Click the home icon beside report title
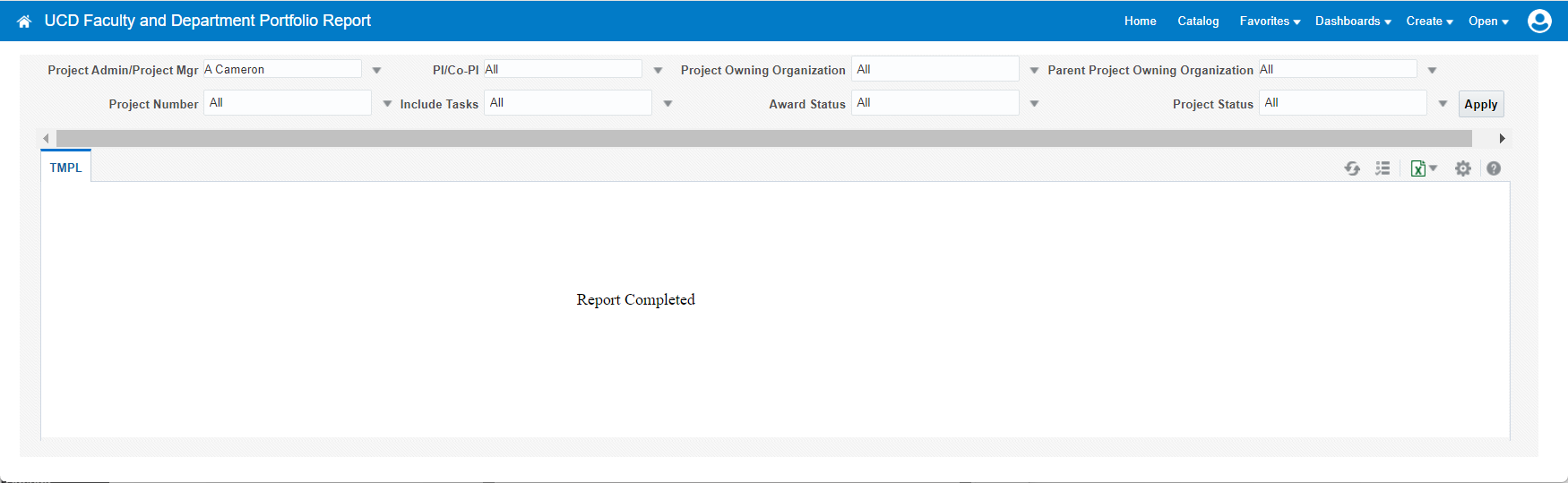 24,22
